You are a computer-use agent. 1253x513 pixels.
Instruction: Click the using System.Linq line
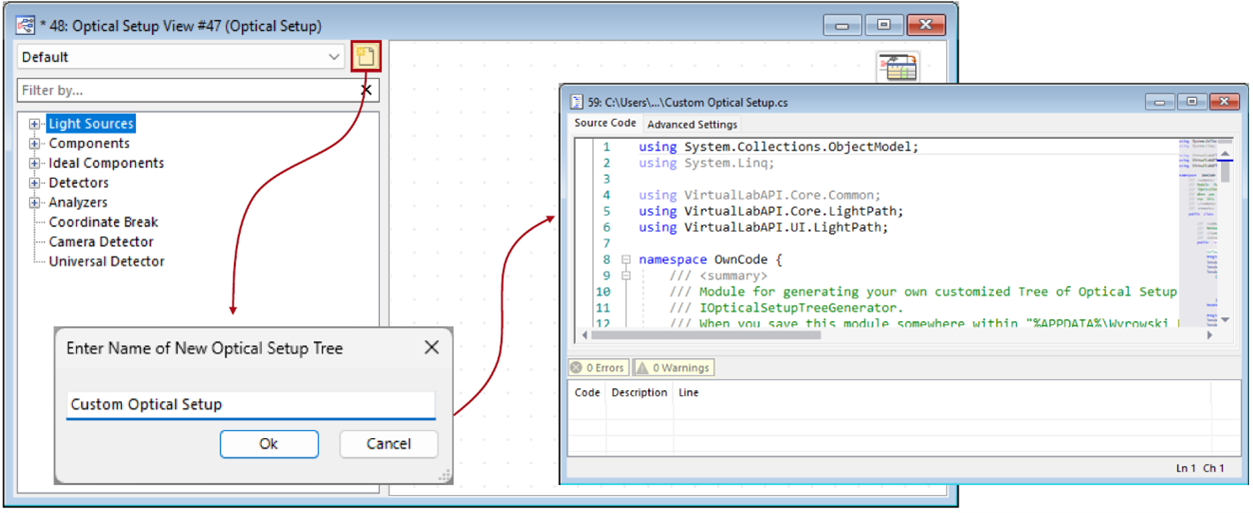[707, 163]
